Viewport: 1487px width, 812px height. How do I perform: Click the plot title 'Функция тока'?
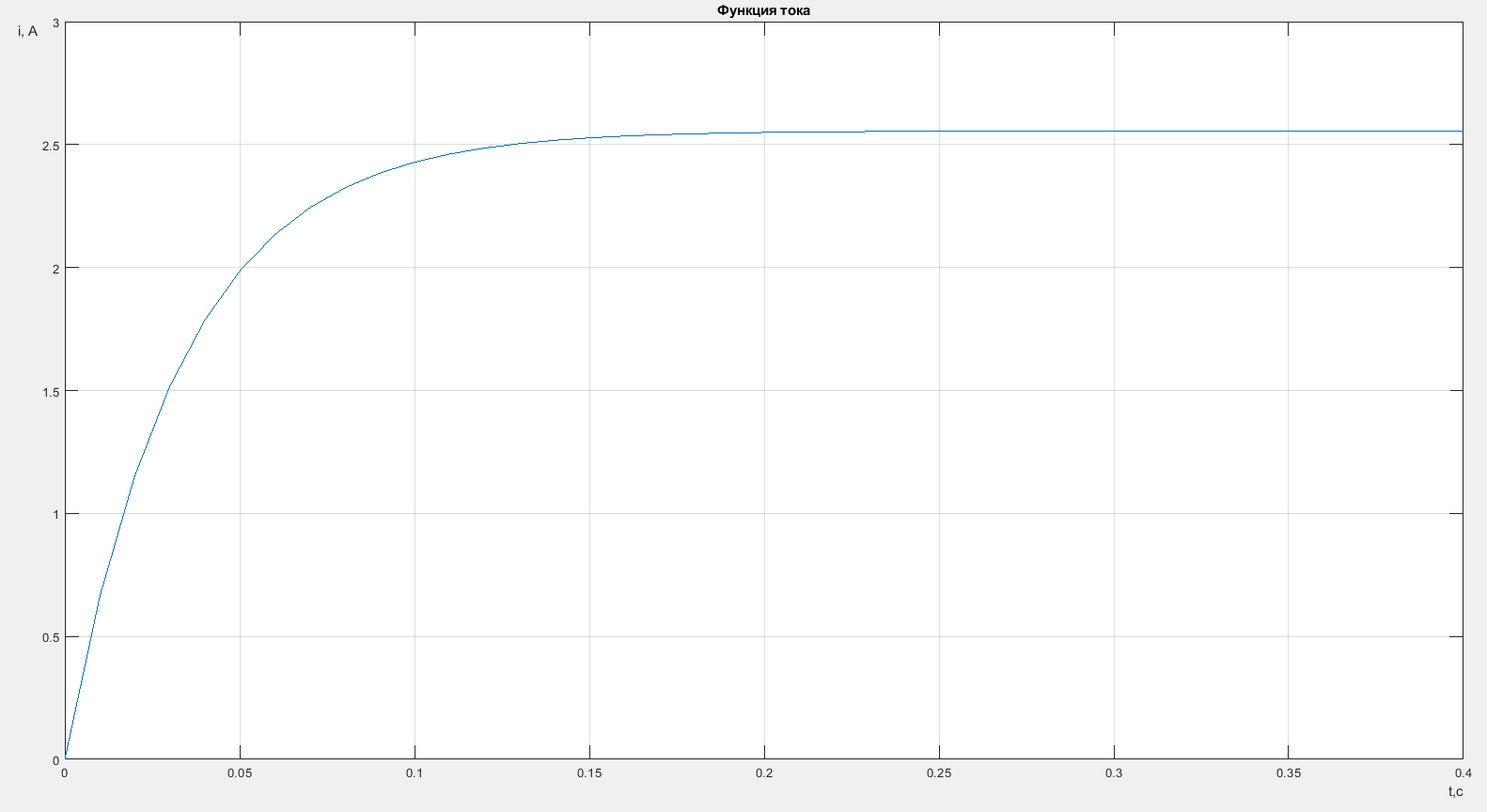(x=763, y=10)
